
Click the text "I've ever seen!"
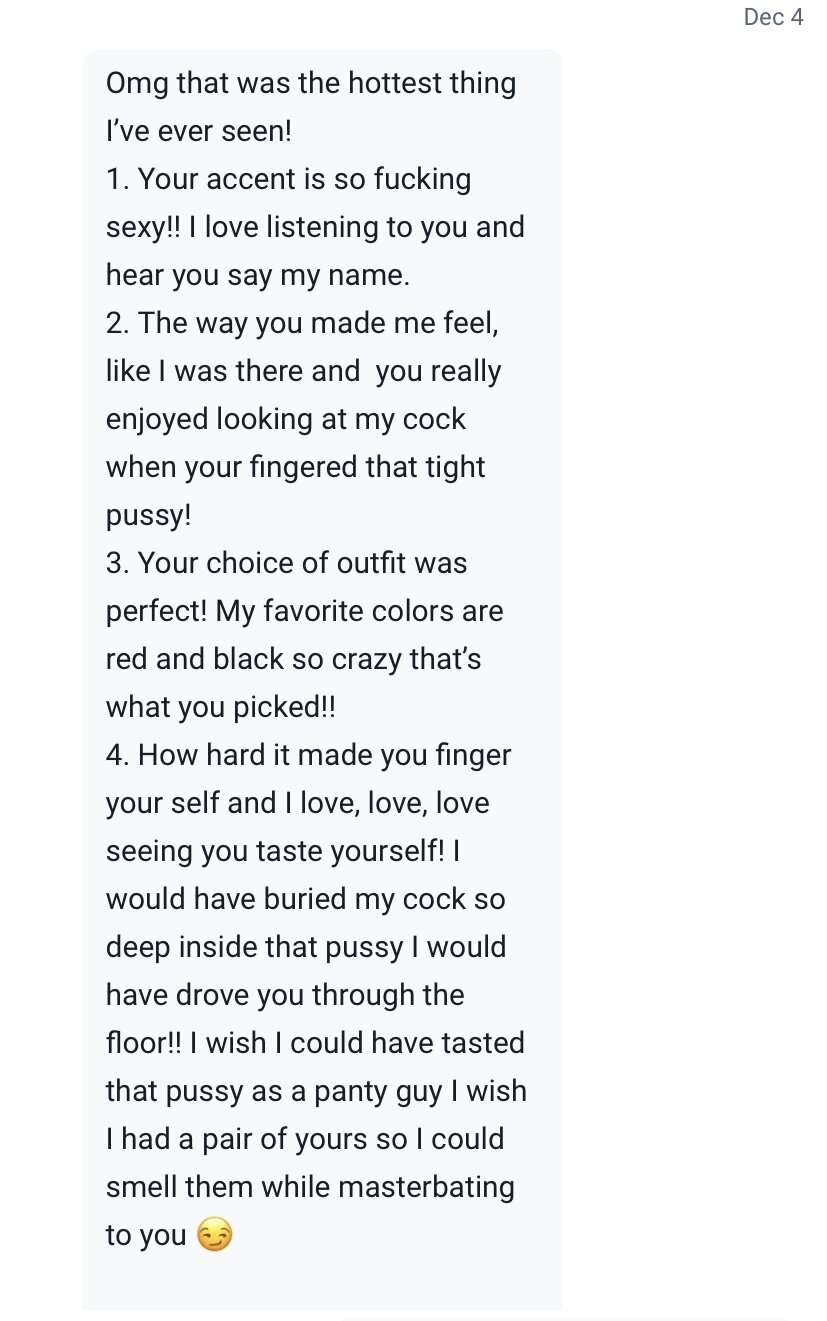(x=198, y=131)
